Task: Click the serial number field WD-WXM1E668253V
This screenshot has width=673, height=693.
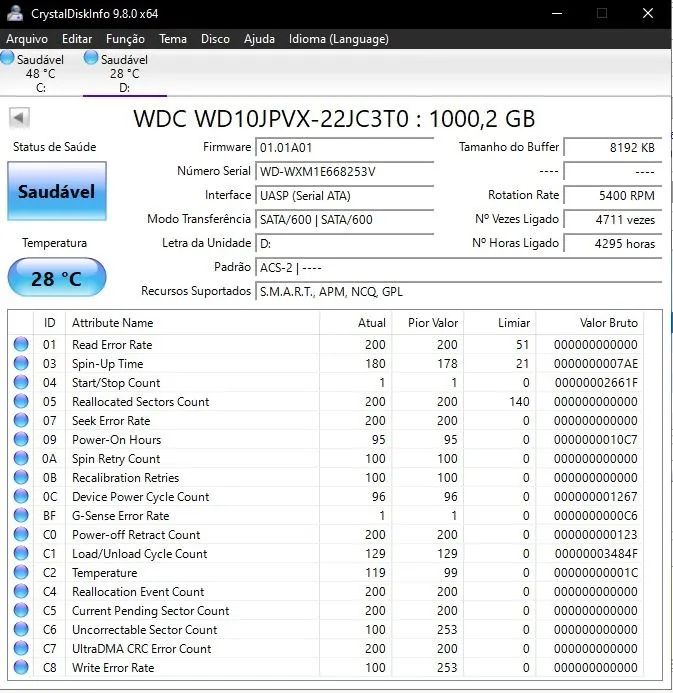Action: tap(345, 171)
